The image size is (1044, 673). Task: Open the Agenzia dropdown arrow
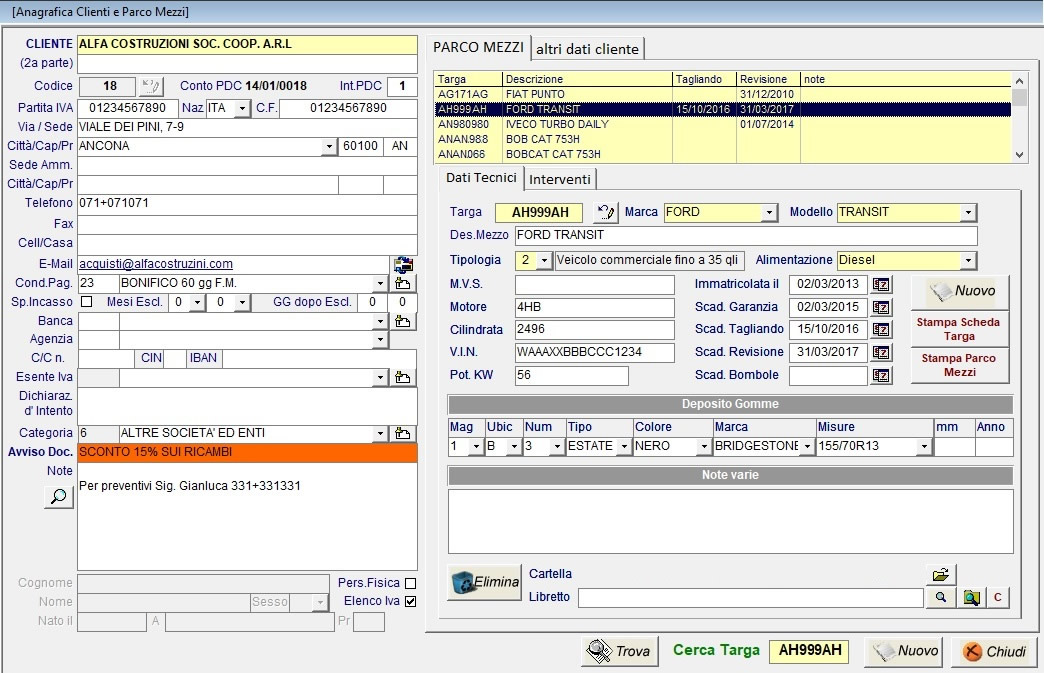pos(380,339)
